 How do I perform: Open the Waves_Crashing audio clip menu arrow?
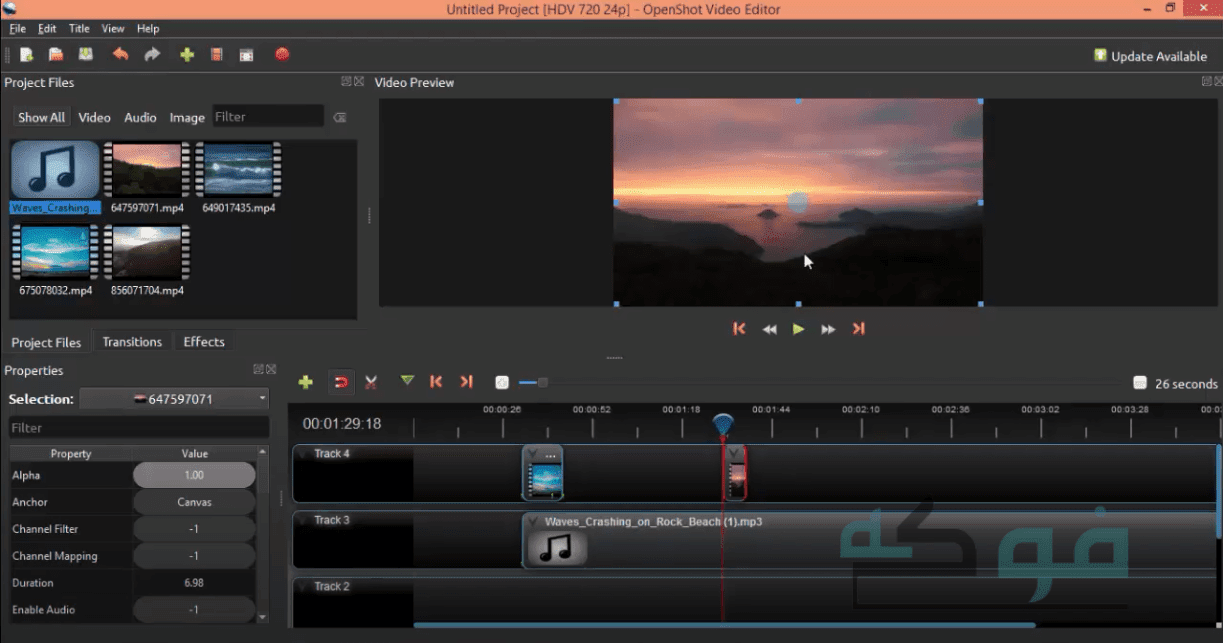(x=532, y=521)
